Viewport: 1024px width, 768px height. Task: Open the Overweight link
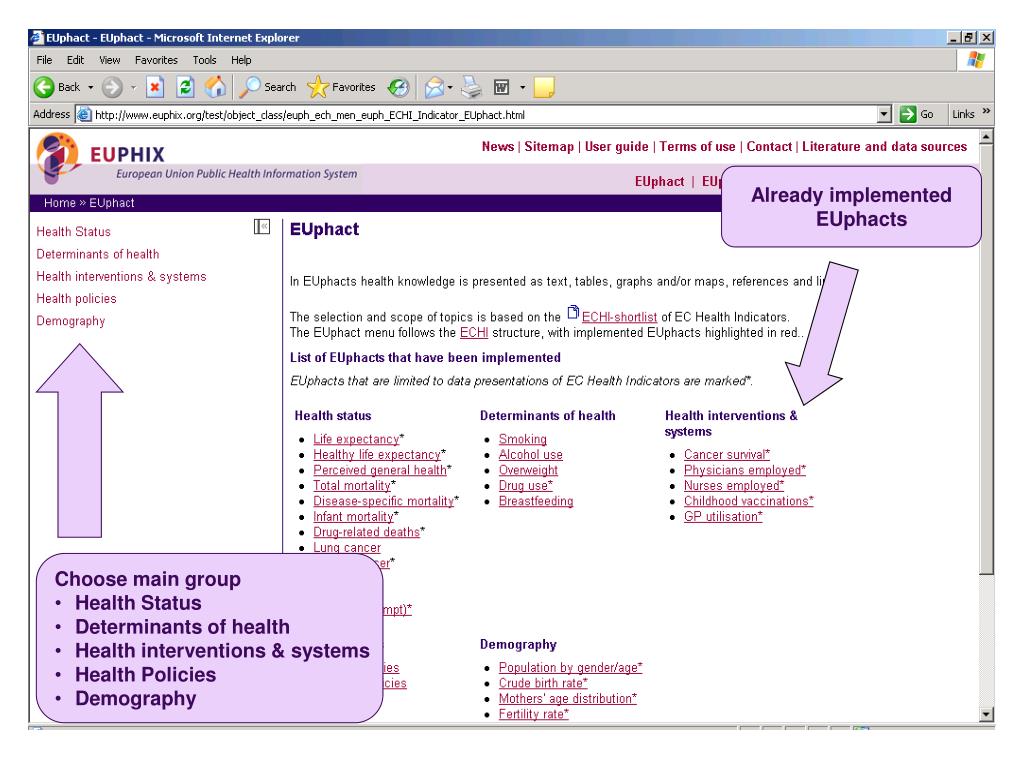528,470
